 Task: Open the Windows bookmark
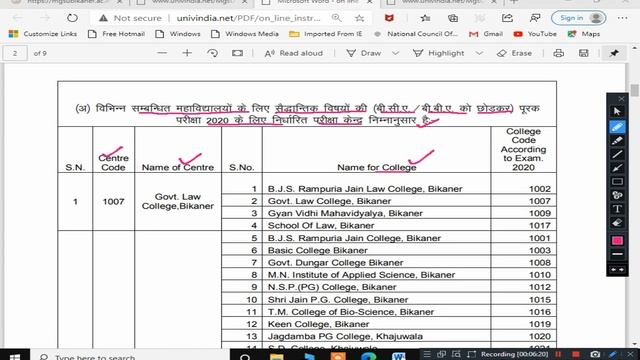178,34
